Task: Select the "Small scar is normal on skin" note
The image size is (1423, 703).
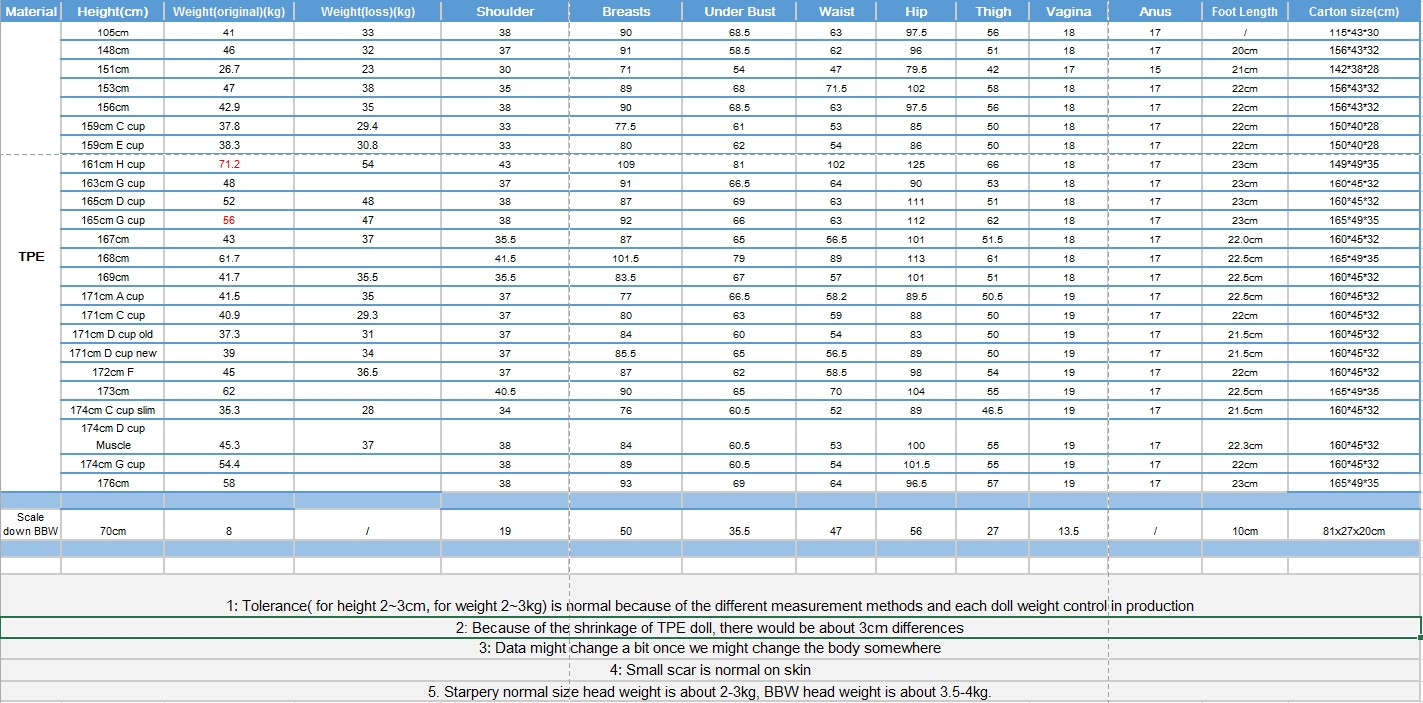Action: pyautogui.click(x=710, y=670)
